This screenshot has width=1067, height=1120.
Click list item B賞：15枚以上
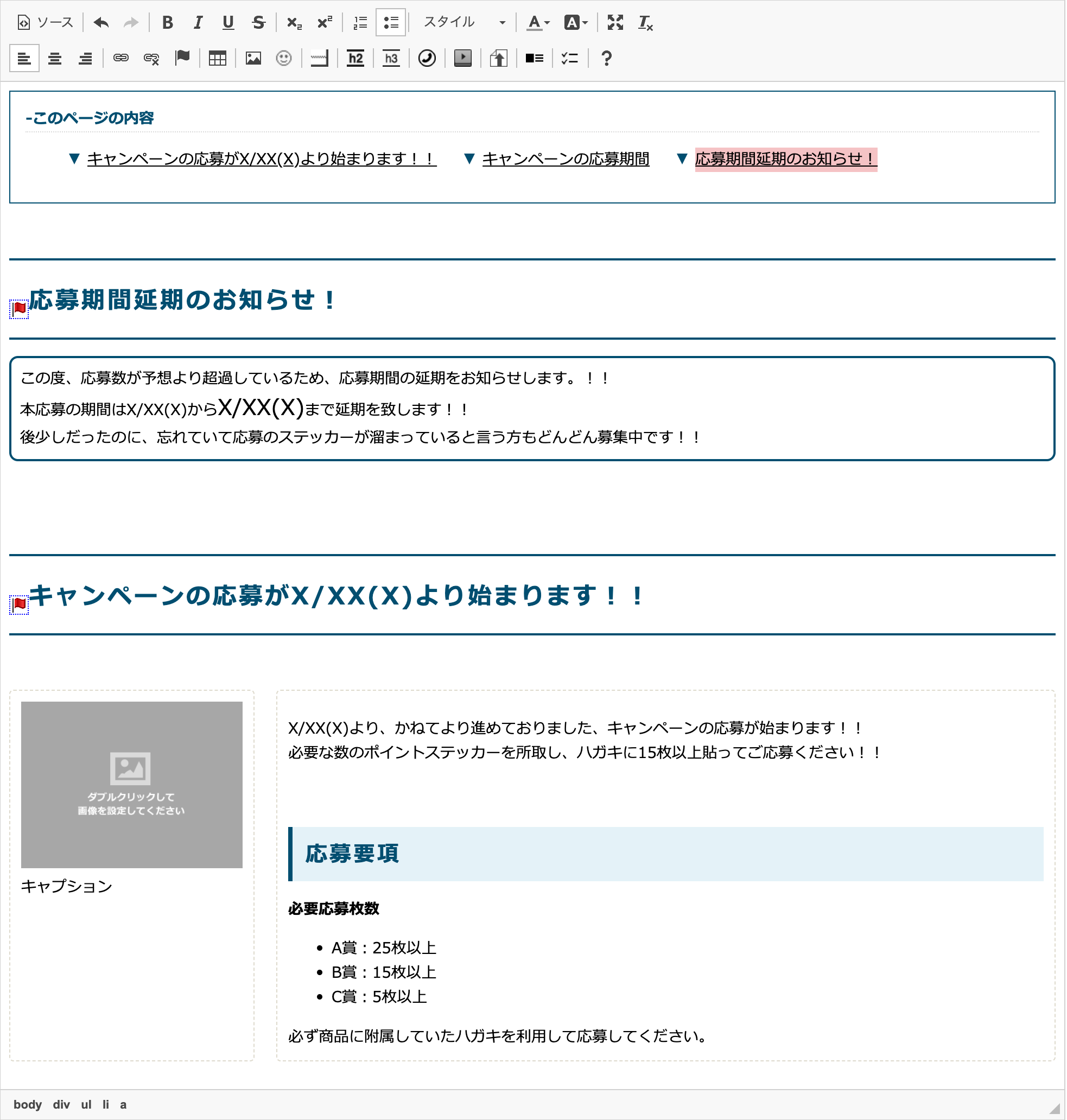[x=384, y=972]
